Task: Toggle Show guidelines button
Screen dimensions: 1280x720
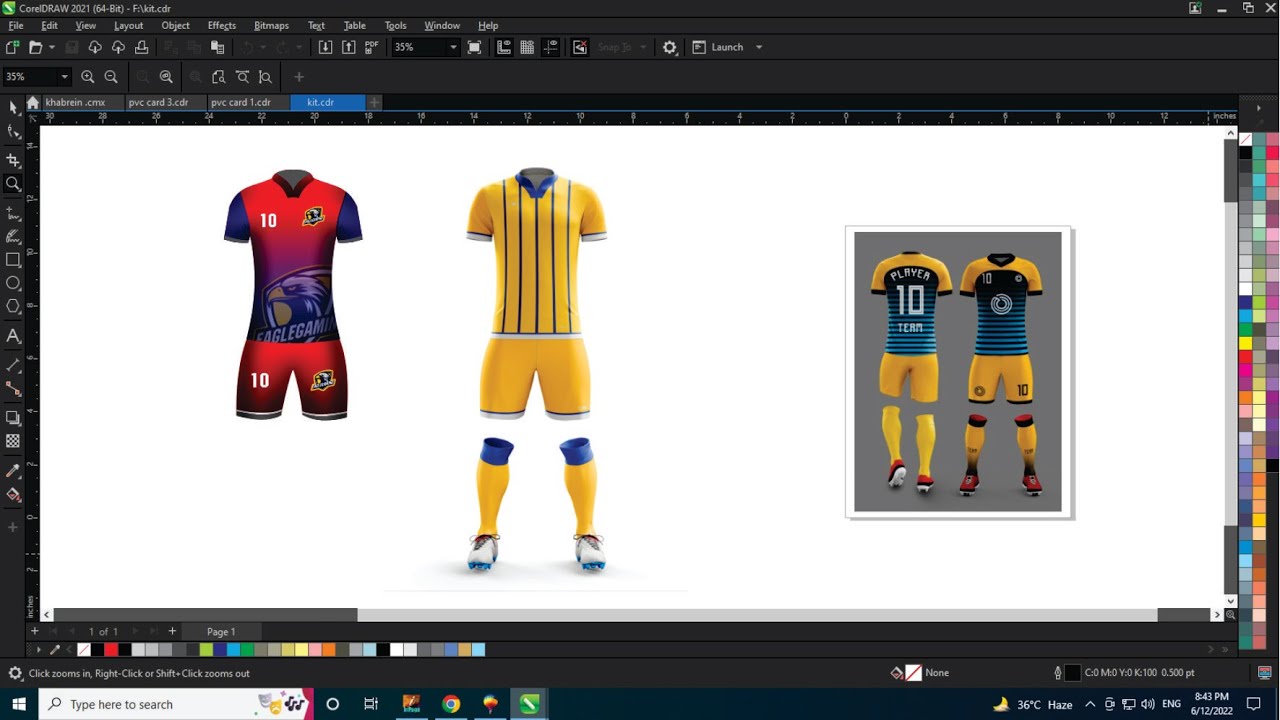Action: coord(550,47)
